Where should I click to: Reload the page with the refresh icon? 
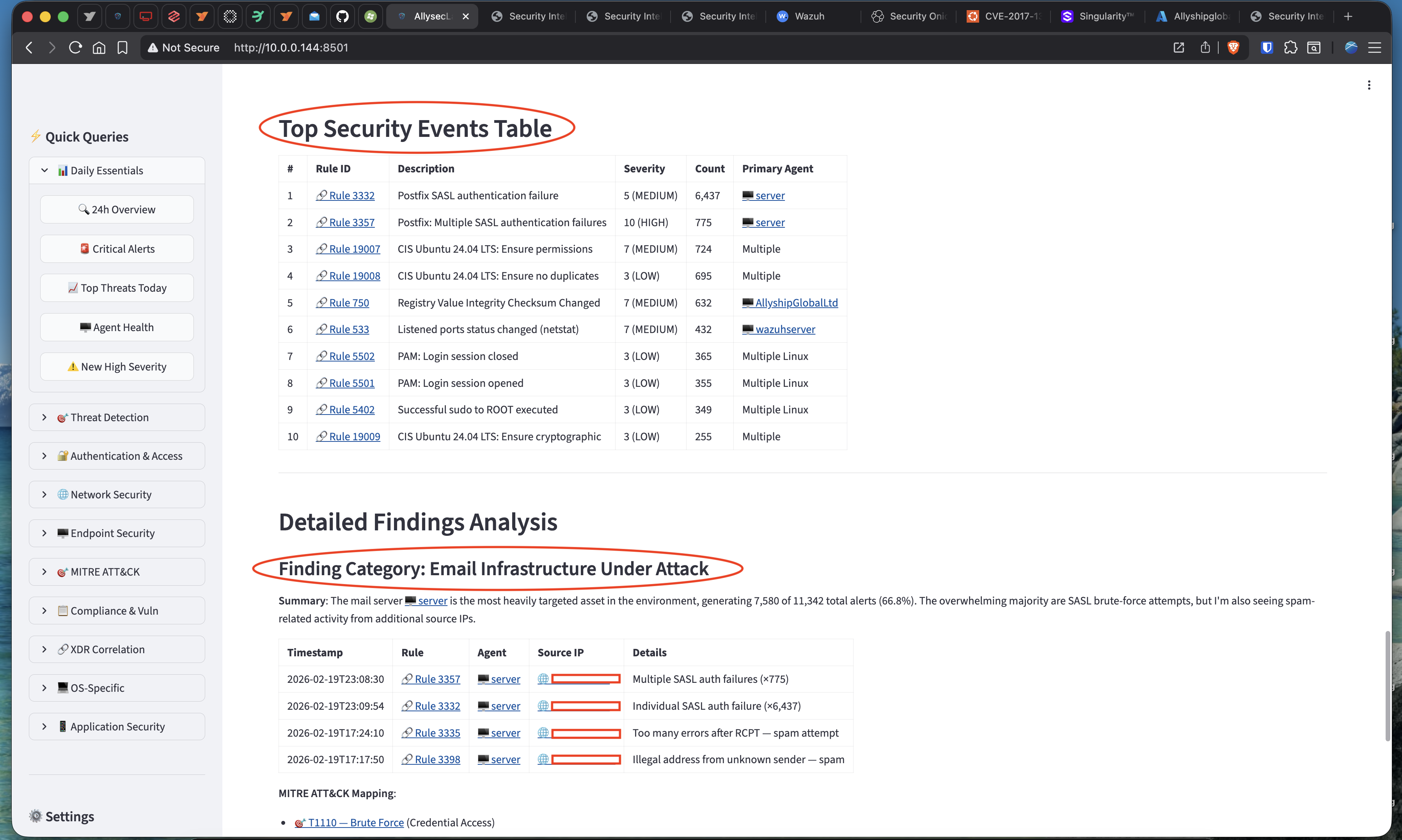75,48
